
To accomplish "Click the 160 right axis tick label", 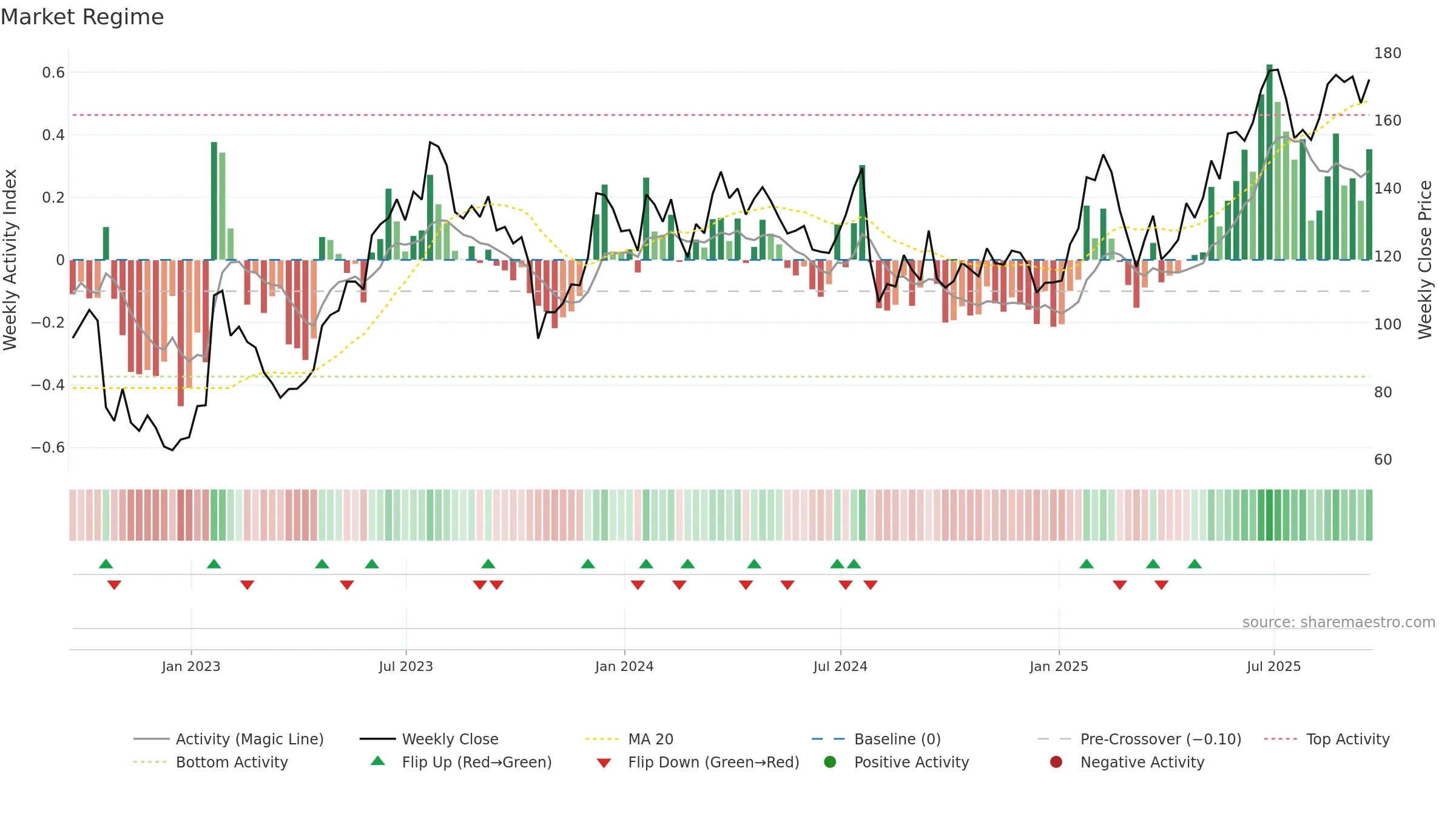I will click(x=1387, y=121).
